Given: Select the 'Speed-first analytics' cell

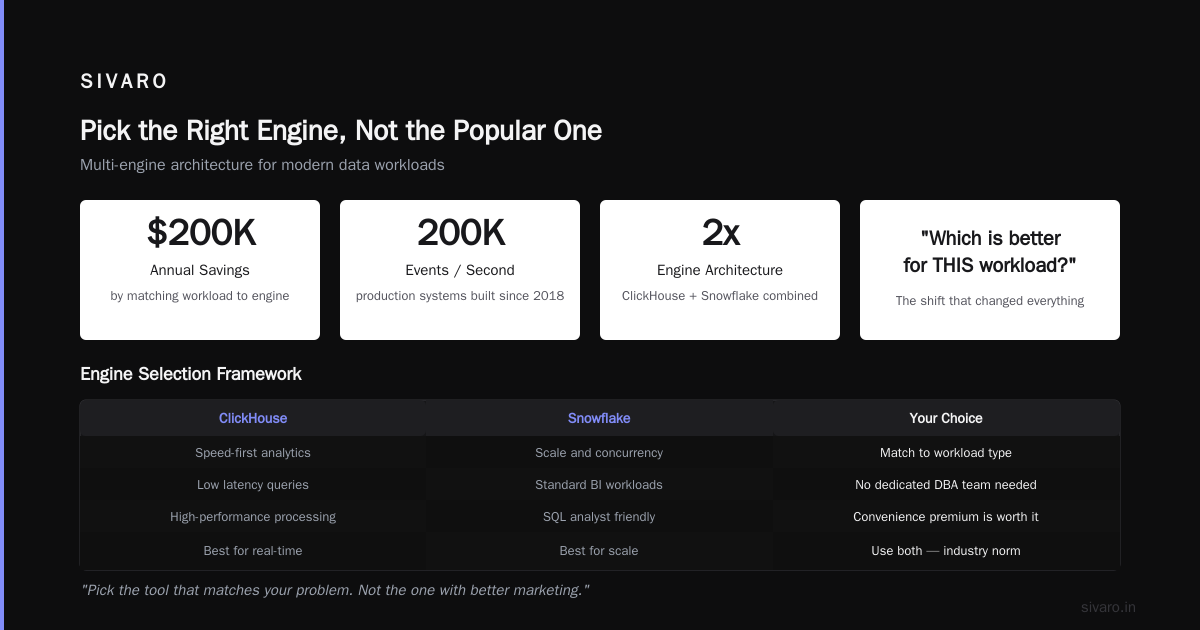Looking at the screenshot, I should coord(253,453).
